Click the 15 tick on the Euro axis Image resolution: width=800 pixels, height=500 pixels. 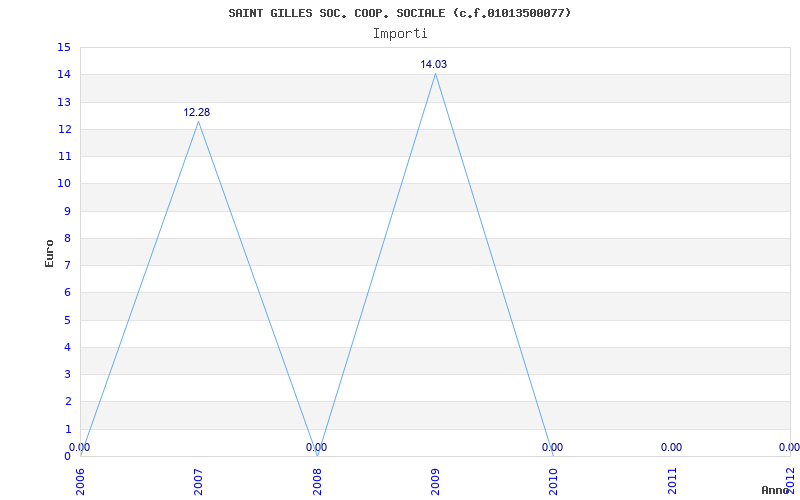pyautogui.click(x=64, y=47)
